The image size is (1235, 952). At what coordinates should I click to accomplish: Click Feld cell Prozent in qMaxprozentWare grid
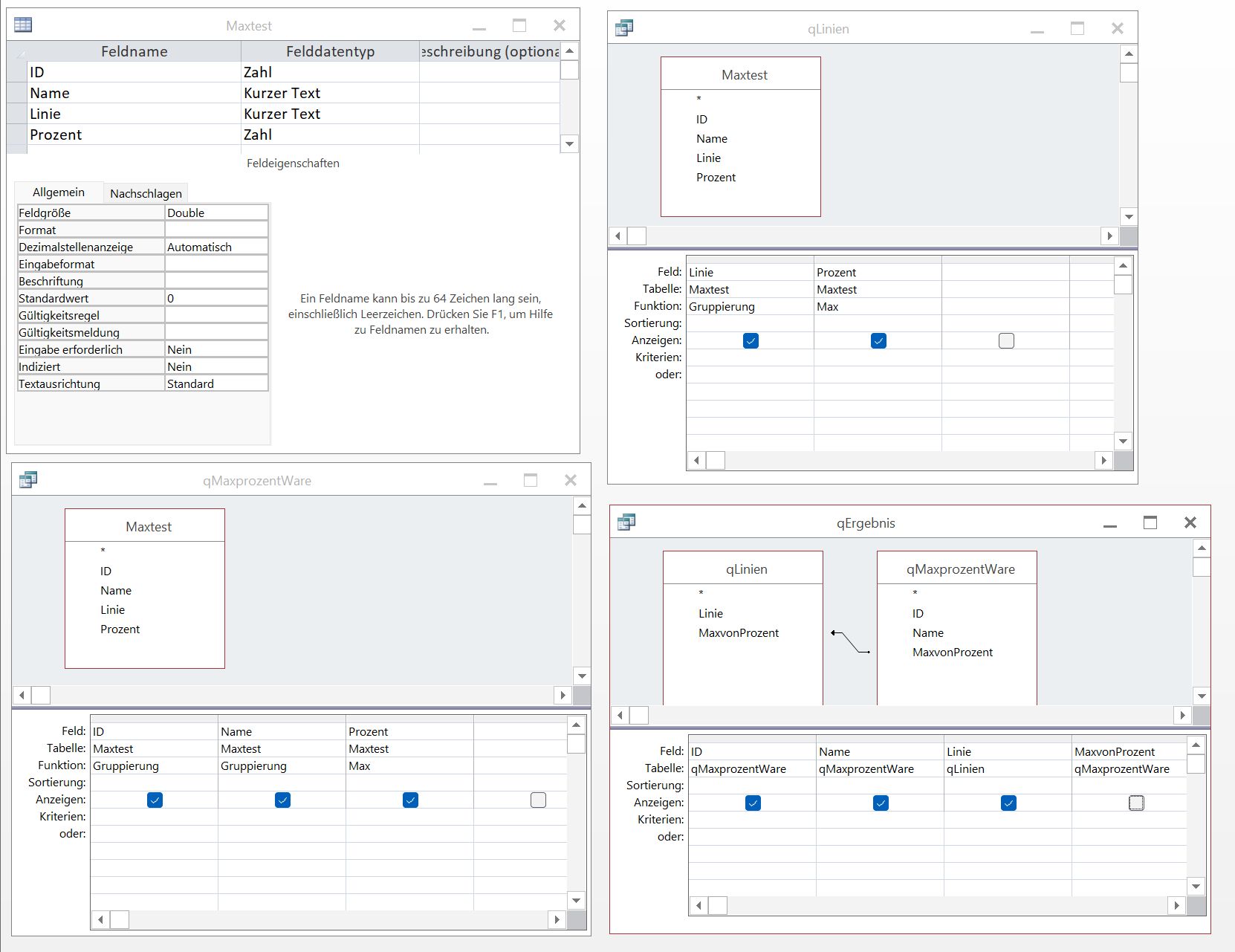409,731
